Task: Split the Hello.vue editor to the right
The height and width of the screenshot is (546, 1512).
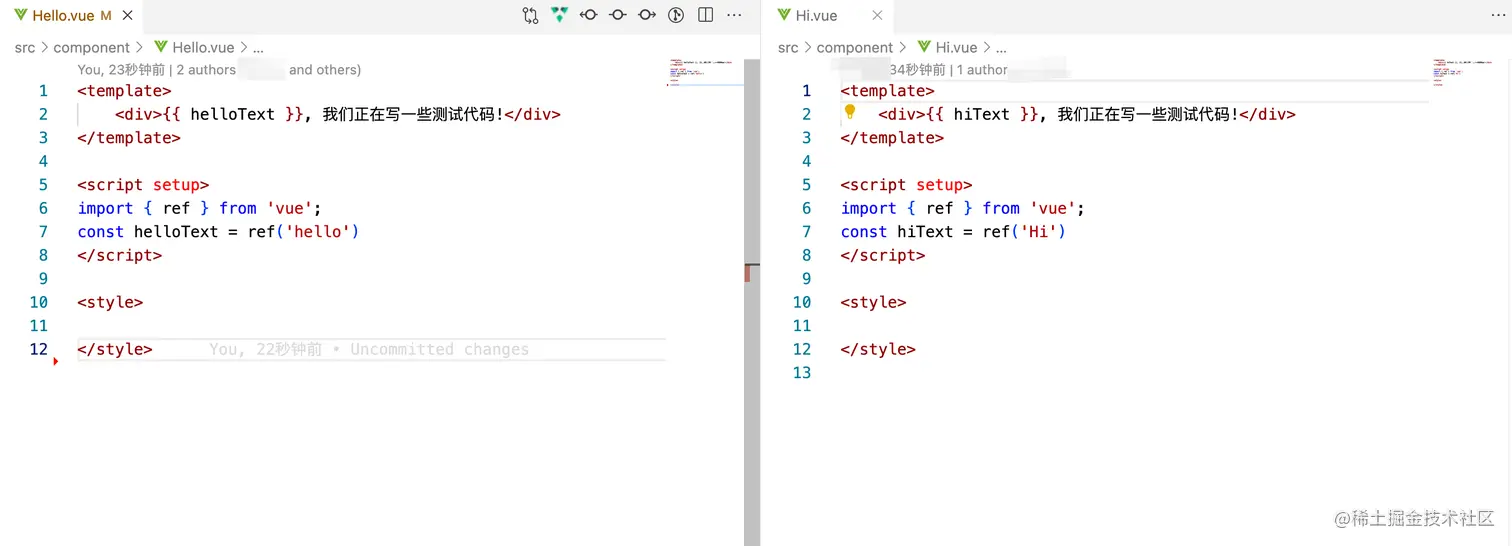Action: click(x=705, y=15)
